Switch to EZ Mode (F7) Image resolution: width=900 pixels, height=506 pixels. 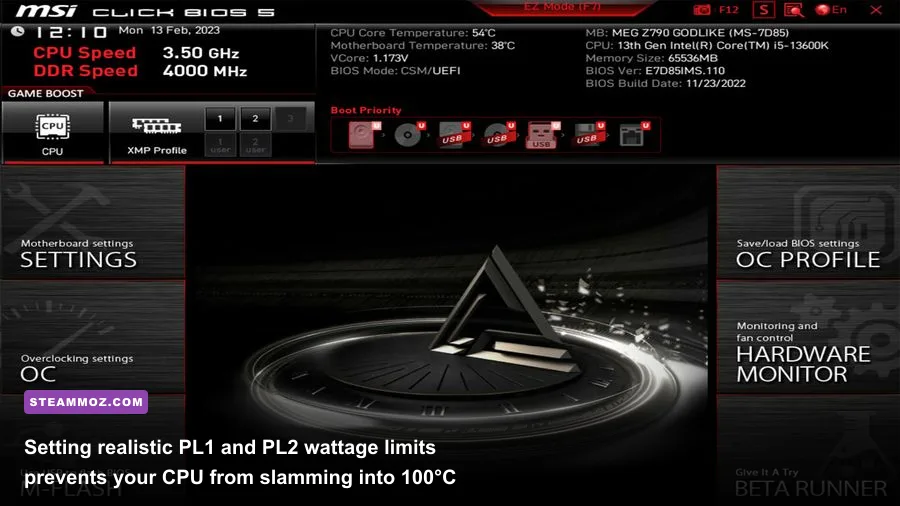(562, 7)
